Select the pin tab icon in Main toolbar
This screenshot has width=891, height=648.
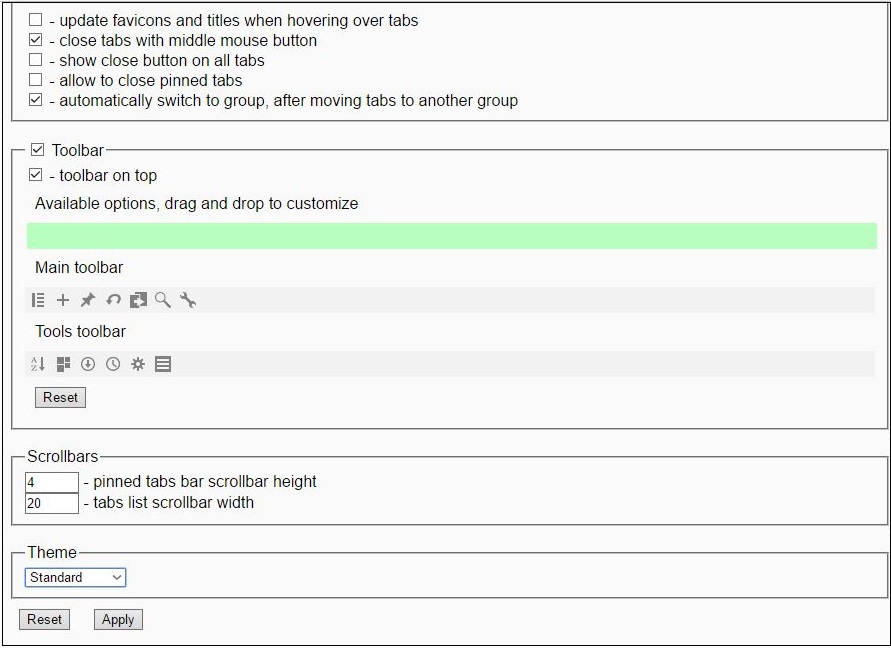click(88, 300)
